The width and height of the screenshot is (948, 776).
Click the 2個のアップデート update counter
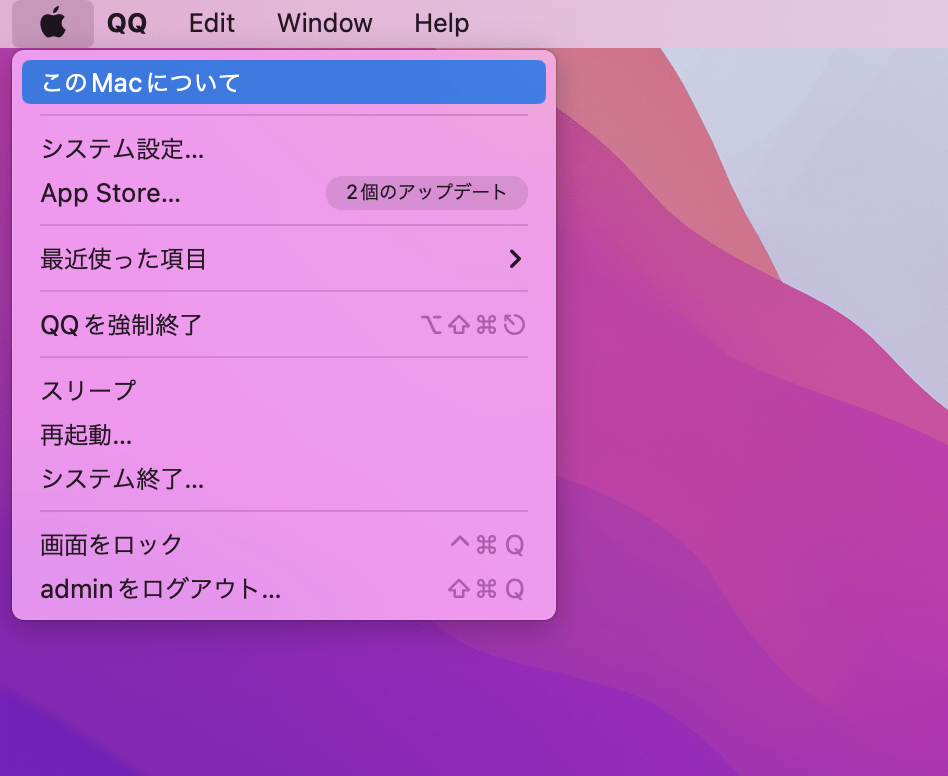tap(426, 193)
